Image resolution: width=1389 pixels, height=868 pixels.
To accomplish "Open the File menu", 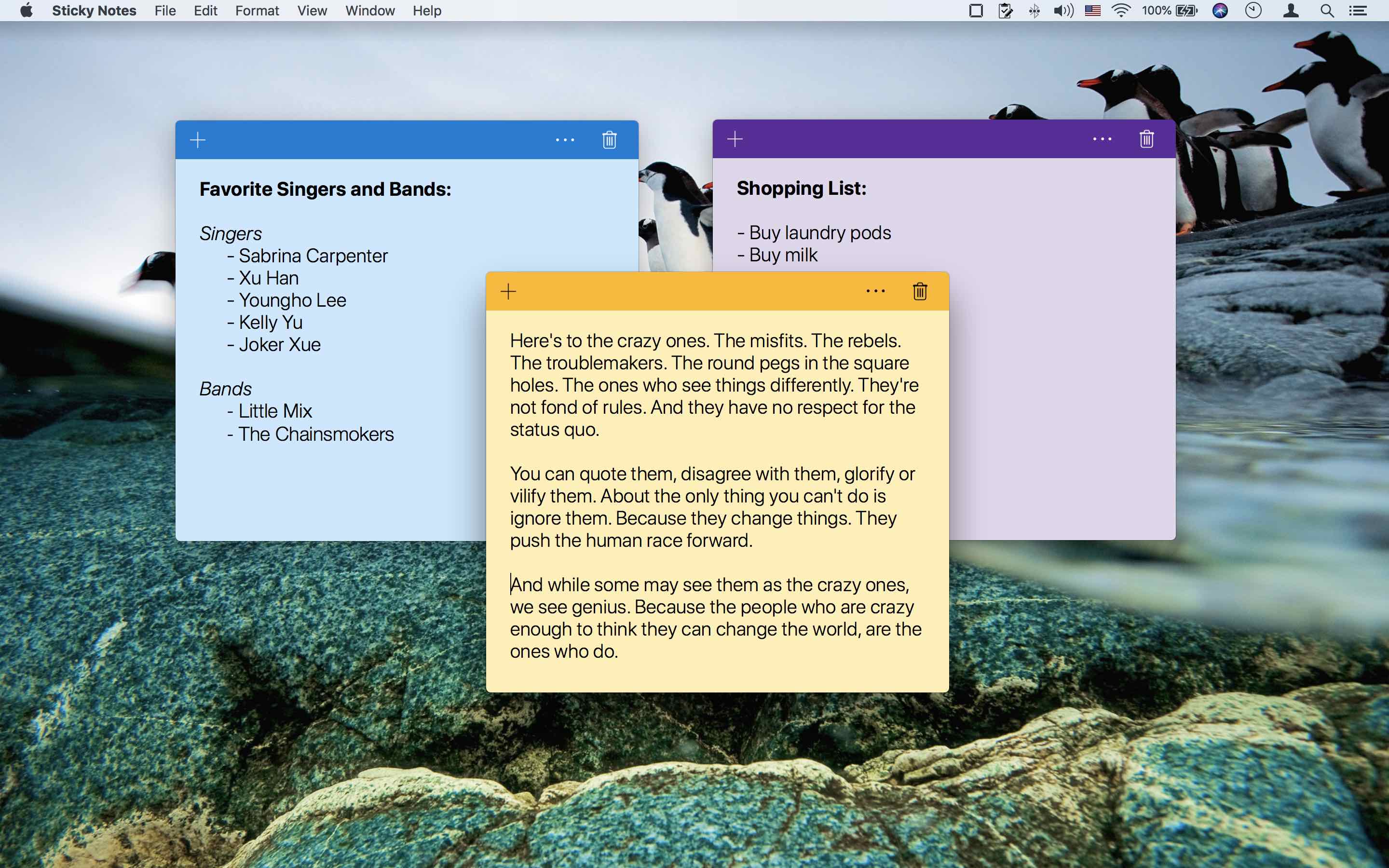I will pyautogui.click(x=165, y=11).
